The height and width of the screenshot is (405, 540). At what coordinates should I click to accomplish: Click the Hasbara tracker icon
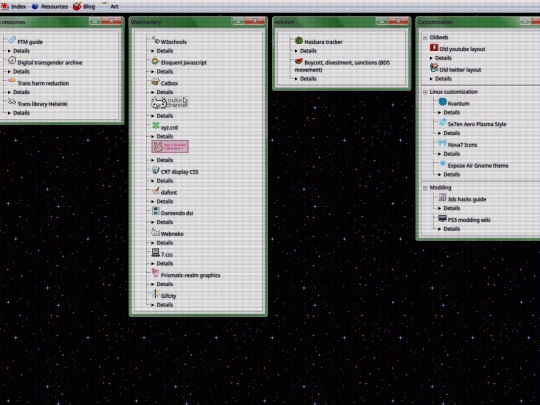(299, 40)
